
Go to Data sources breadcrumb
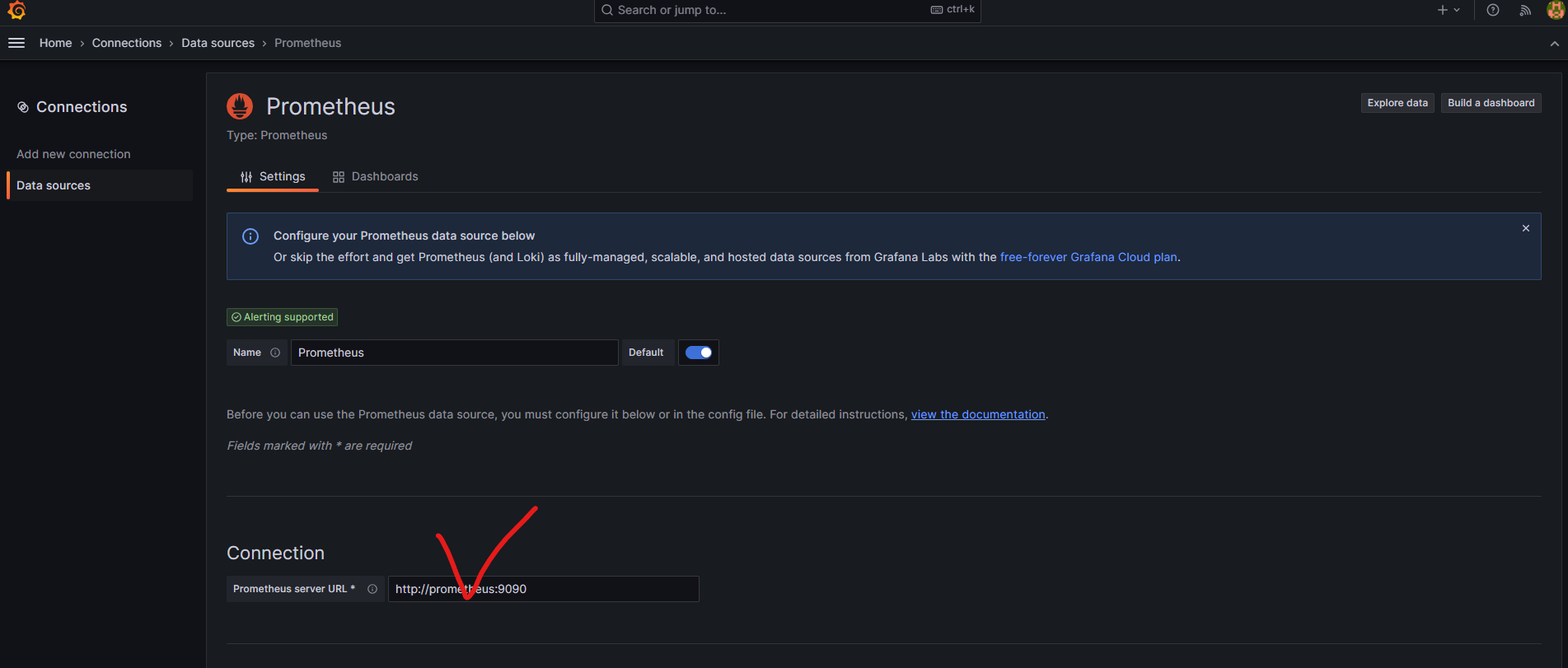pos(218,43)
